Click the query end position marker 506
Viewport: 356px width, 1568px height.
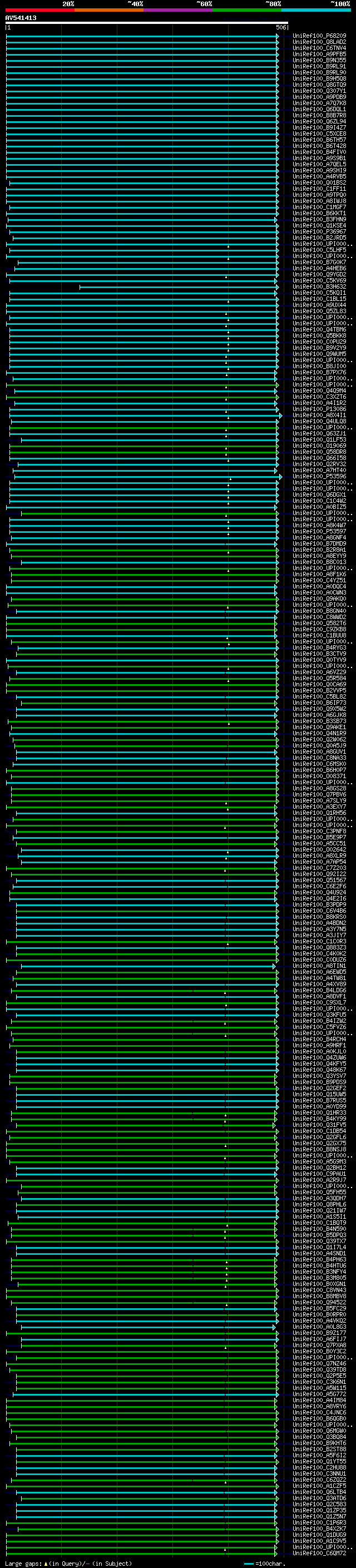click(x=281, y=27)
